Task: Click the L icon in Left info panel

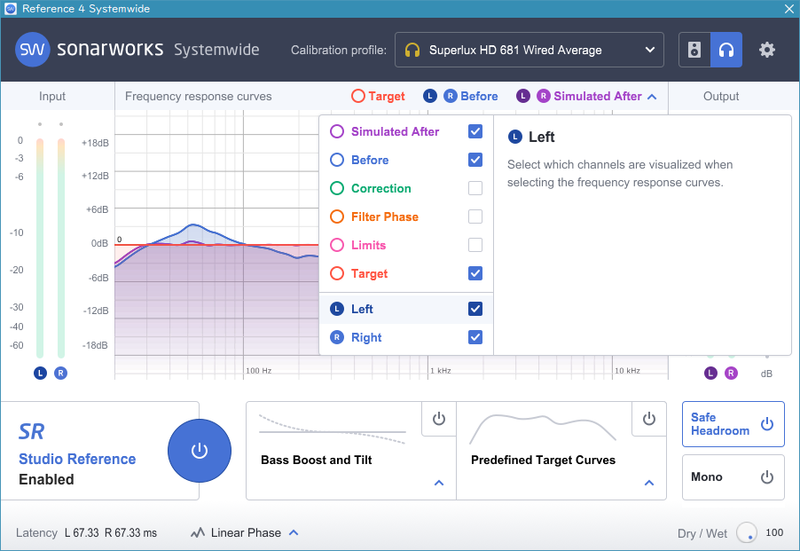Action: [x=515, y=137]
